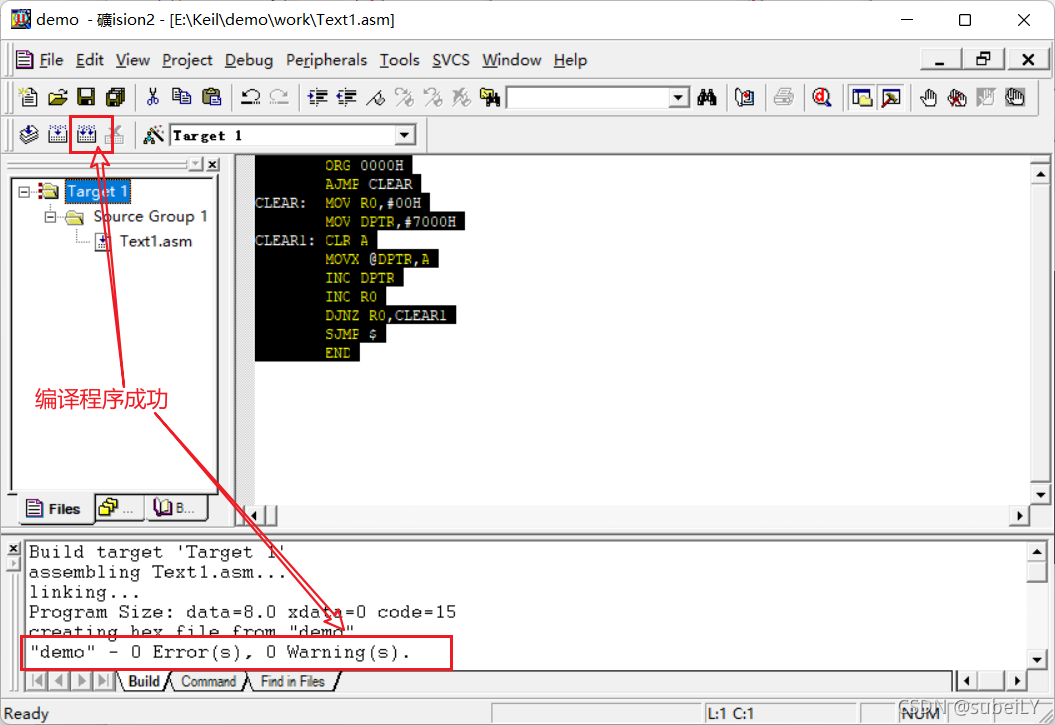Select Text1.asm in the project tree
The width and height of the screenshot is (1055, 725).
click(x=155, y=241)
